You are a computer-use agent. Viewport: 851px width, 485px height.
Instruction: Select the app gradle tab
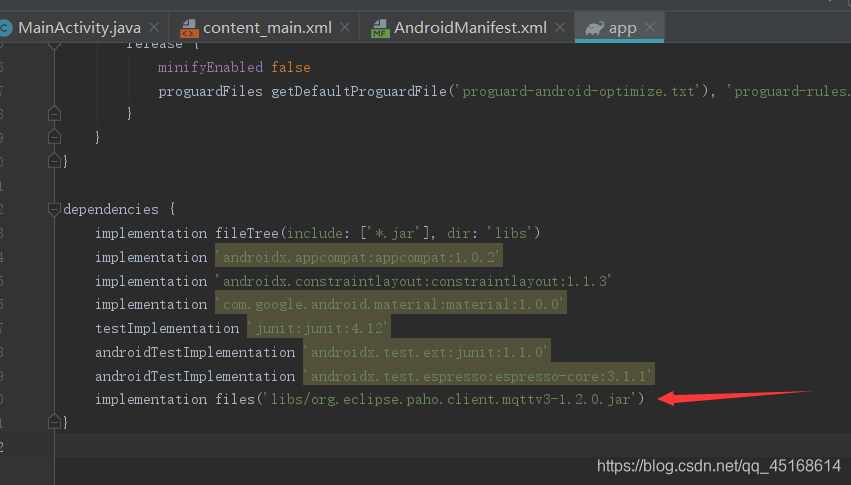pos(622,28)
